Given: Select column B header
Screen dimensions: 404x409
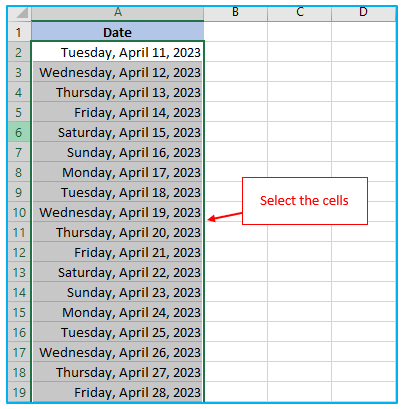Looking at the screenshot, I should 236,14.
